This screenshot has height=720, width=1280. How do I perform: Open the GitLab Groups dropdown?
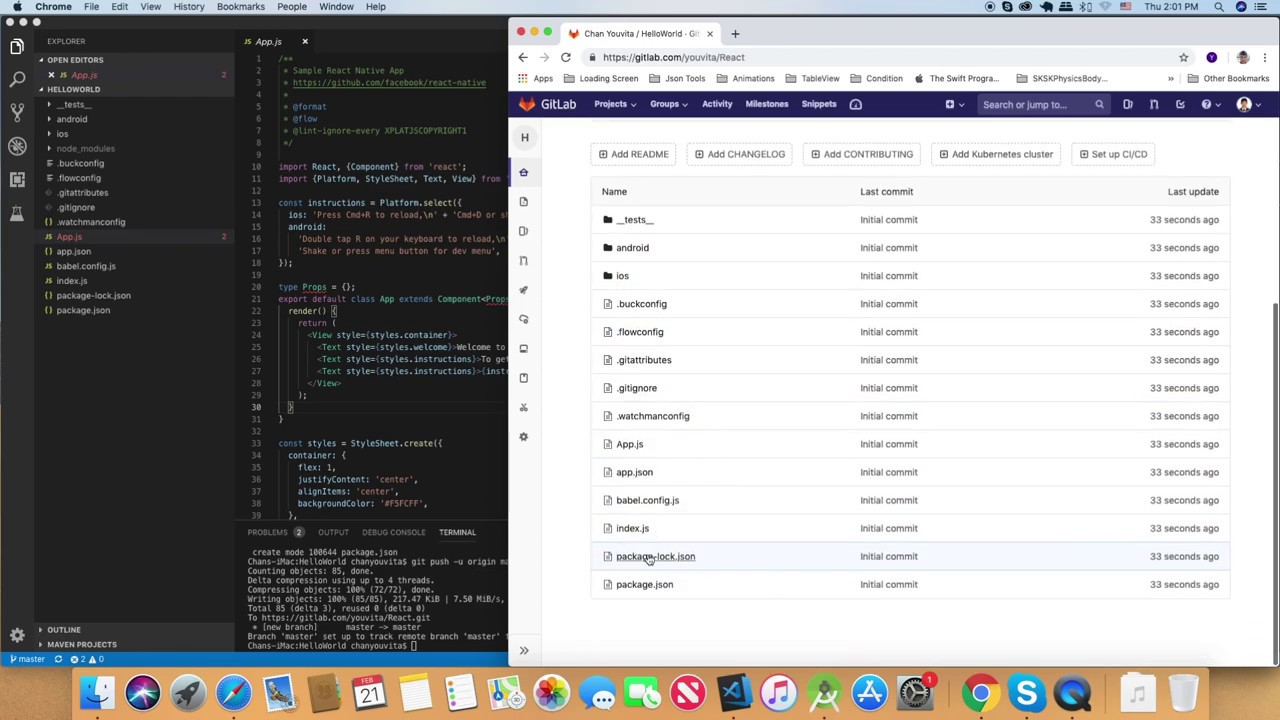[x=668, y=104]
